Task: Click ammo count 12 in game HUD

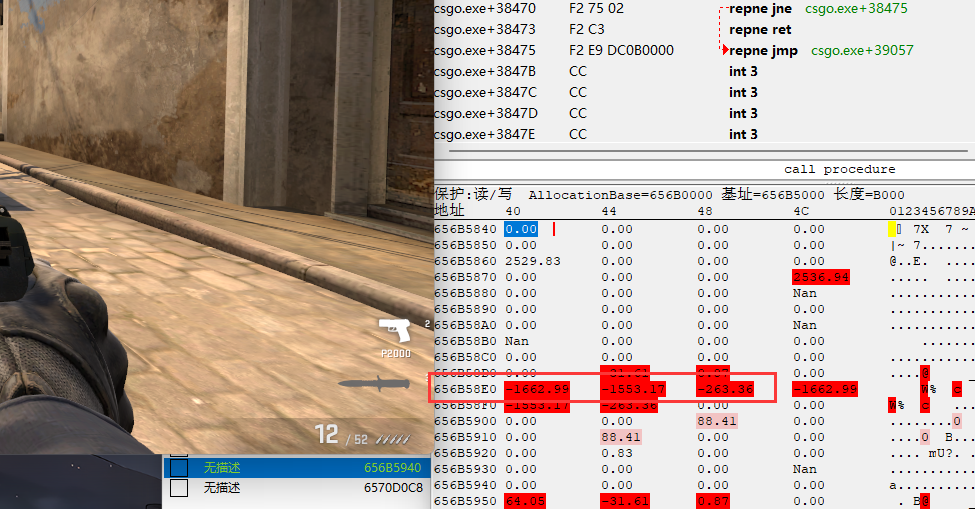Action: tap(326, 434)
